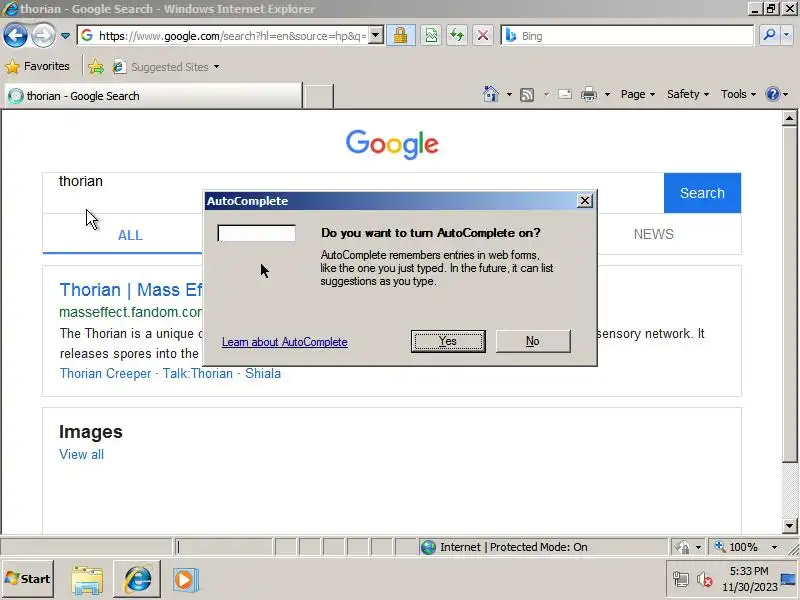Select the ALL results tab

(x=130, y=235)
